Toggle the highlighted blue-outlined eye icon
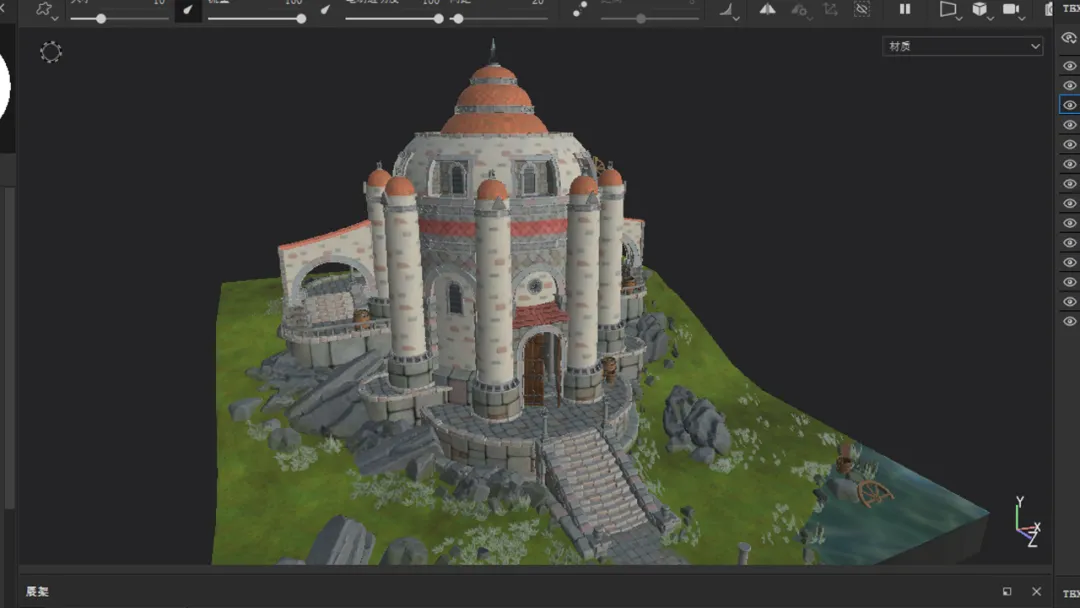The image size is (1080, 608). click(1069, 105)
